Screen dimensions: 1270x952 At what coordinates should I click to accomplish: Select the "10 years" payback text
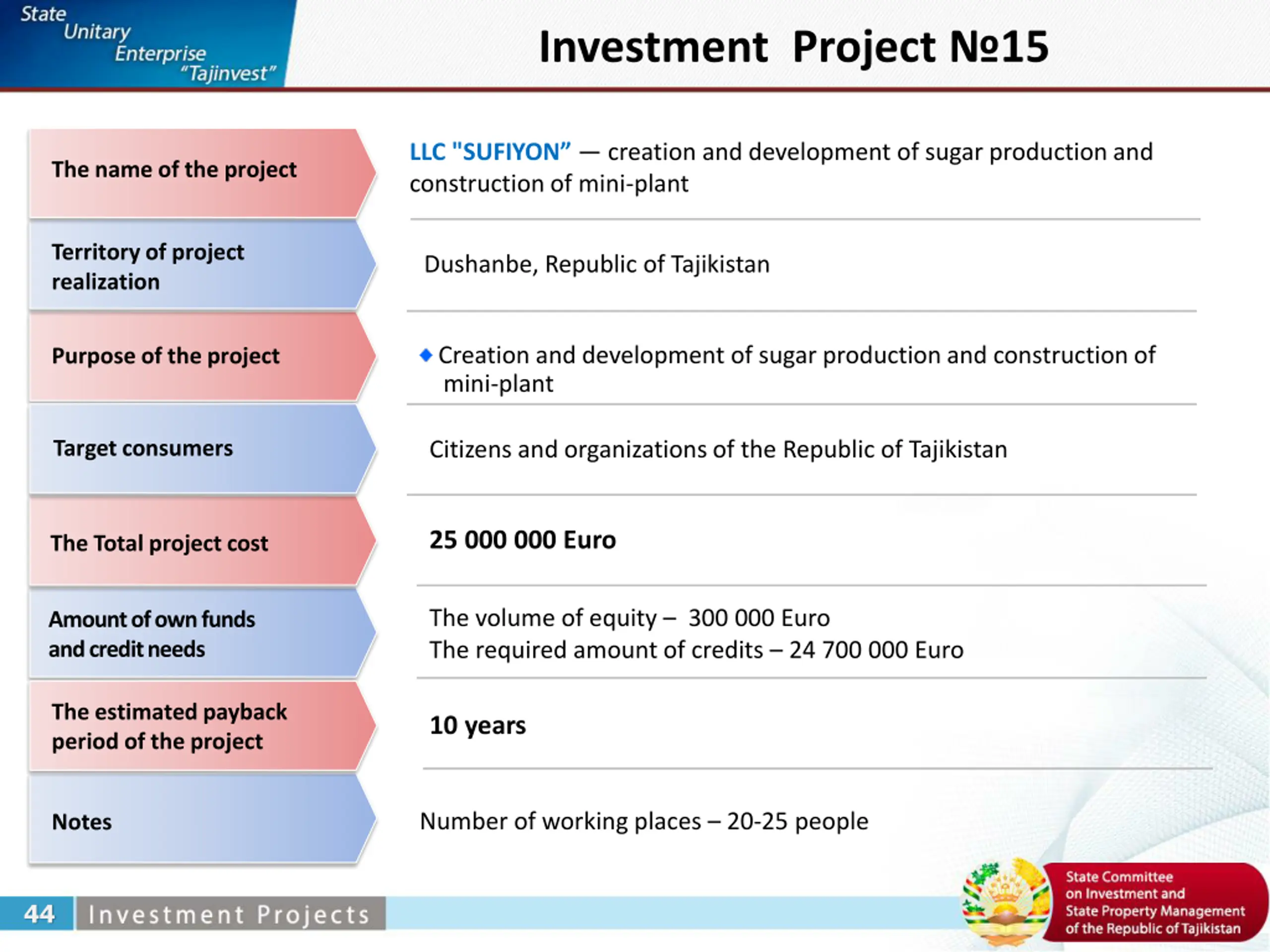click(478, 726)
